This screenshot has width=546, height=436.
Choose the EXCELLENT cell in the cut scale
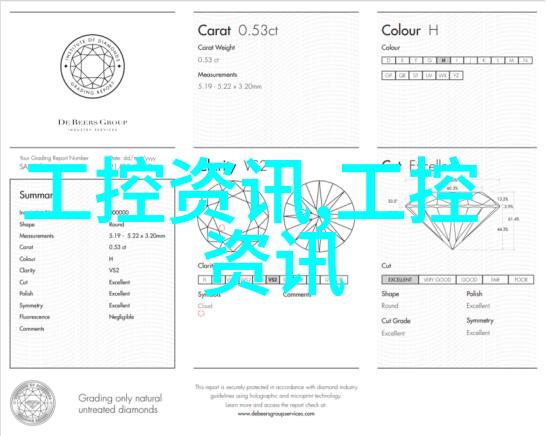400,280
